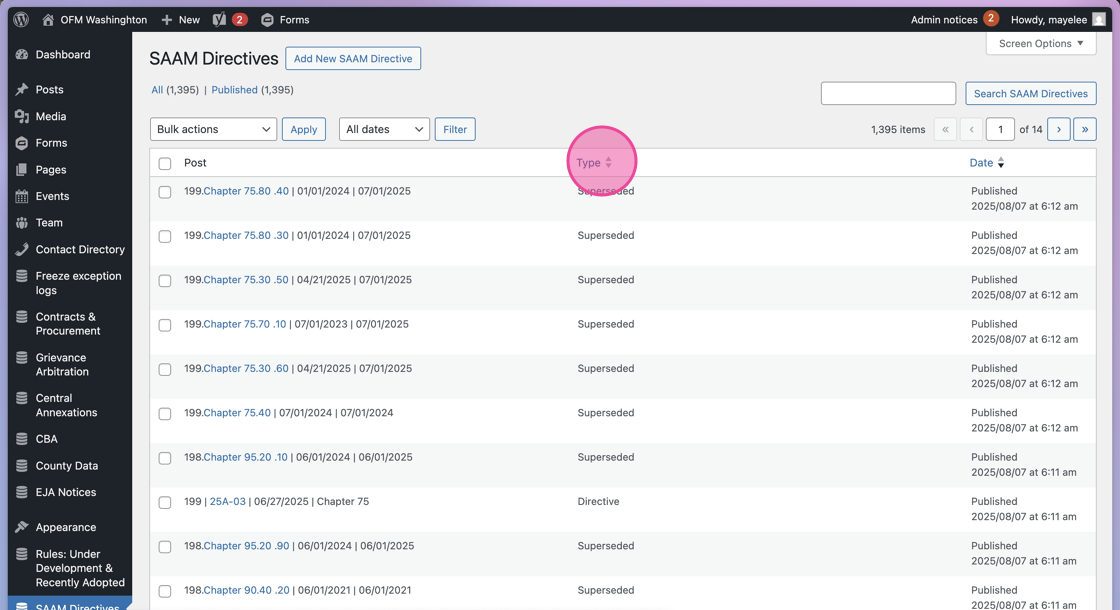Check the Chapter 75.80 .40 row checkbox
Image resolution: width=1120 pixels, height=610 pixels.
coord(165,192)
